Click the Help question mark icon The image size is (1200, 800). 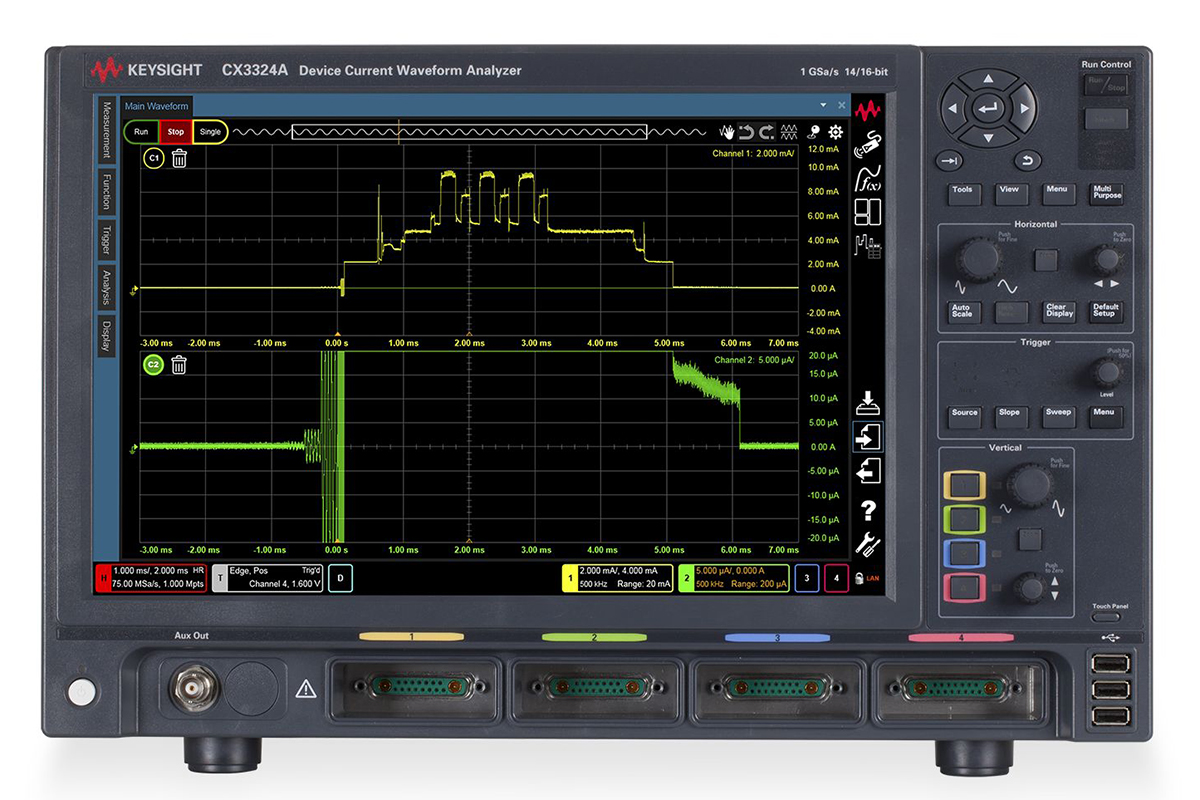(x=868, y=512)
